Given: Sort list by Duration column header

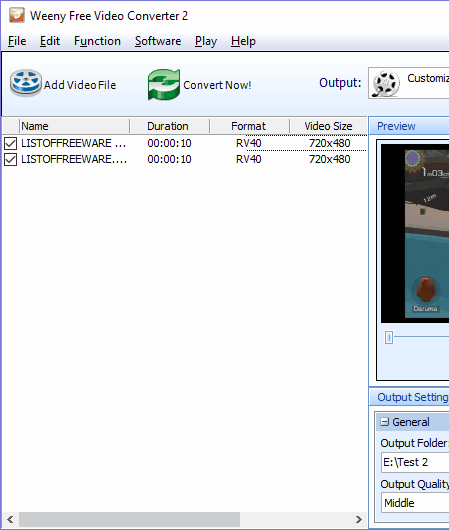Looking at the screenshot, I should (x=169, y=126).
